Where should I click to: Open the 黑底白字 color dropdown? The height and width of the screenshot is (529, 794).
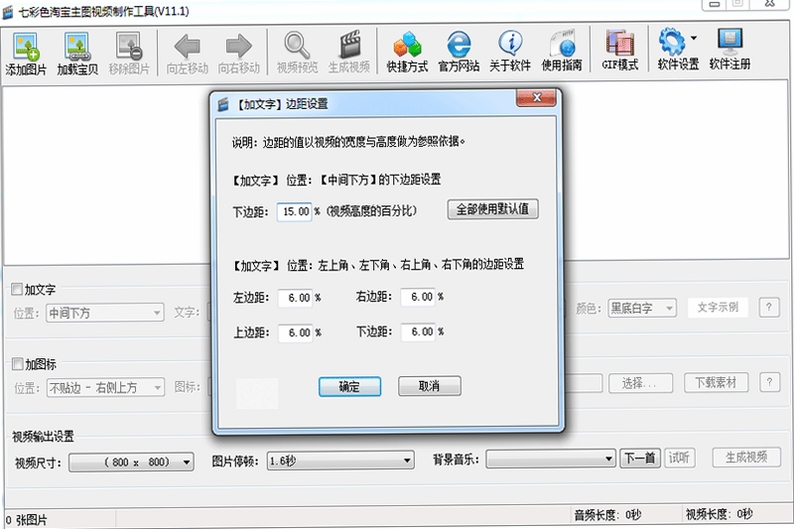pos(642,308)
